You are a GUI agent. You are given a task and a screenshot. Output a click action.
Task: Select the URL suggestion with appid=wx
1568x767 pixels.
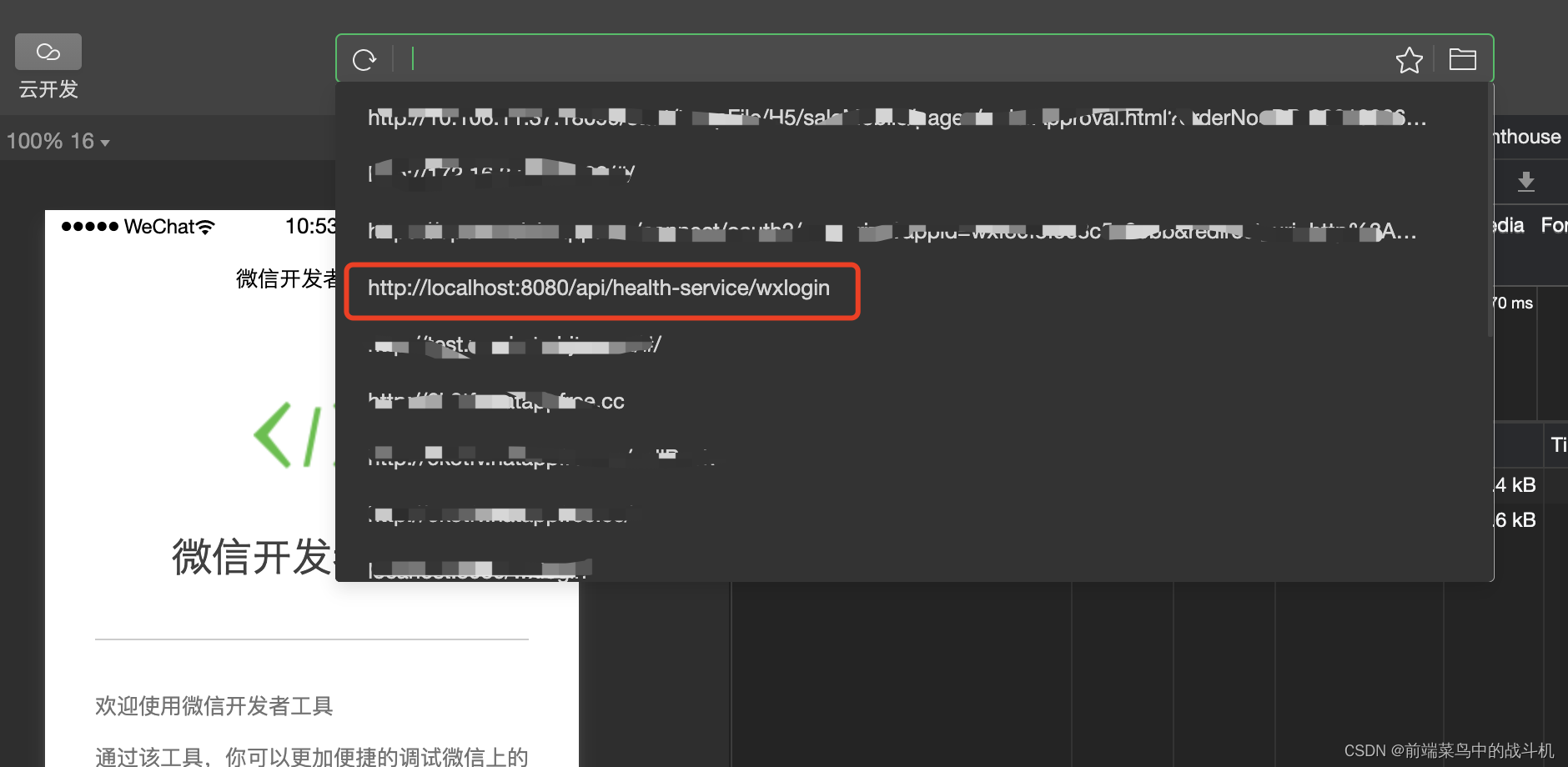click(x=892, y=231)
